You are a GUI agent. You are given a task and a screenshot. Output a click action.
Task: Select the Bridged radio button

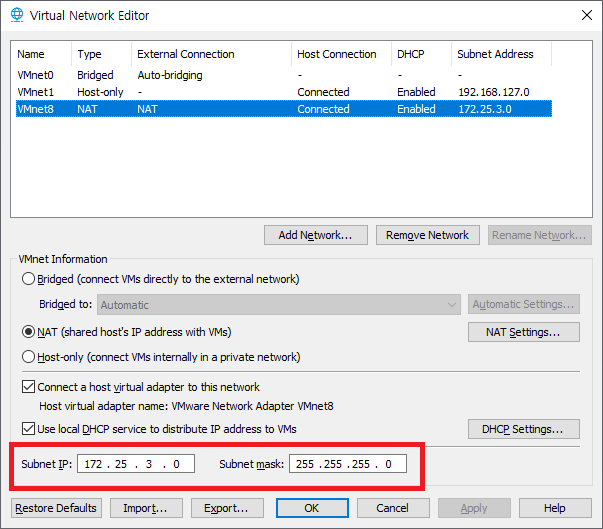point(28,279)
